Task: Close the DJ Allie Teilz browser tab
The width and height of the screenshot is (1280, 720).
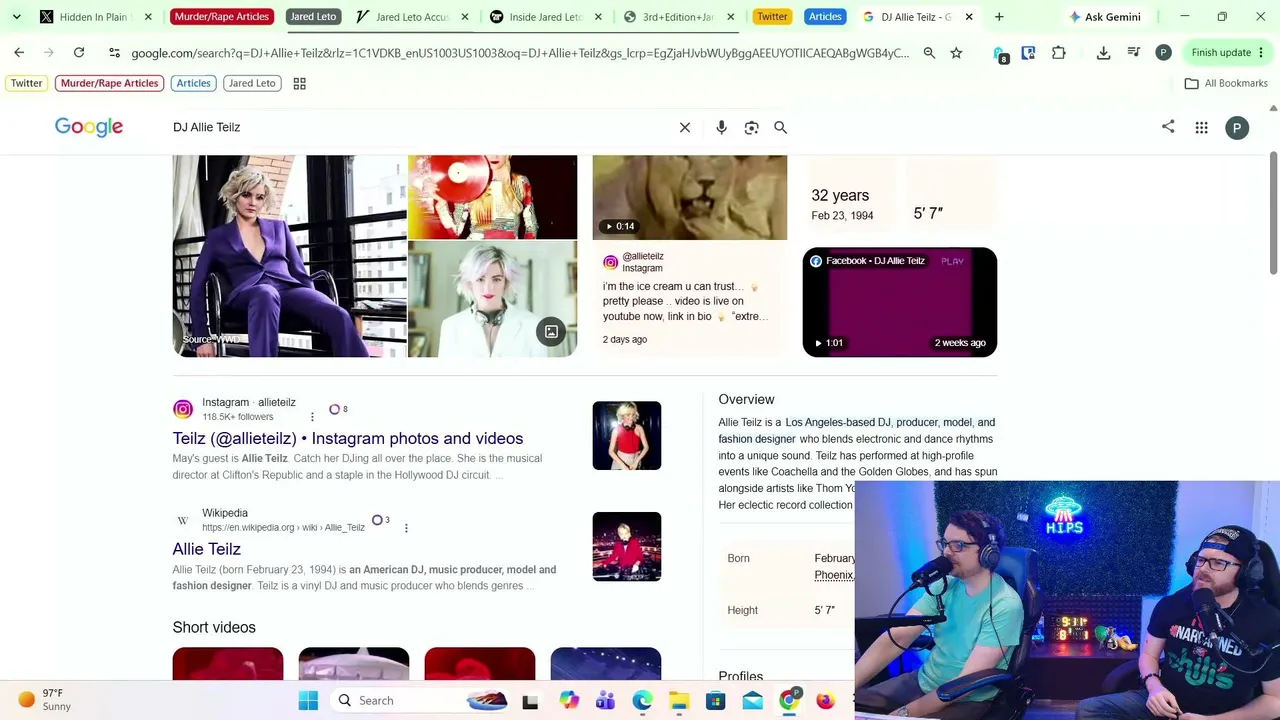Action: click(x=969, y=17)
